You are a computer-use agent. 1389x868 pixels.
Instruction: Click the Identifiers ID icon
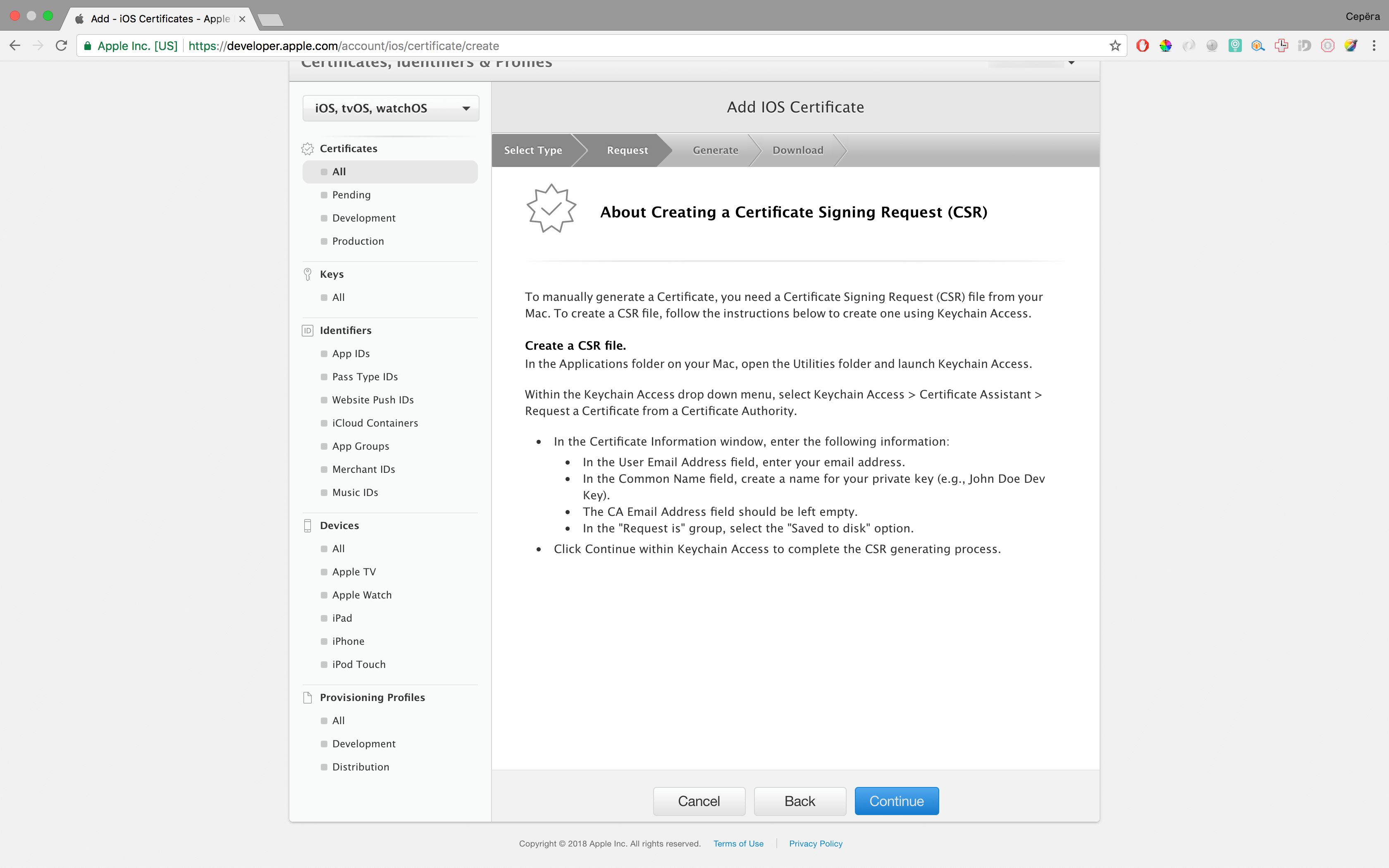308,331
